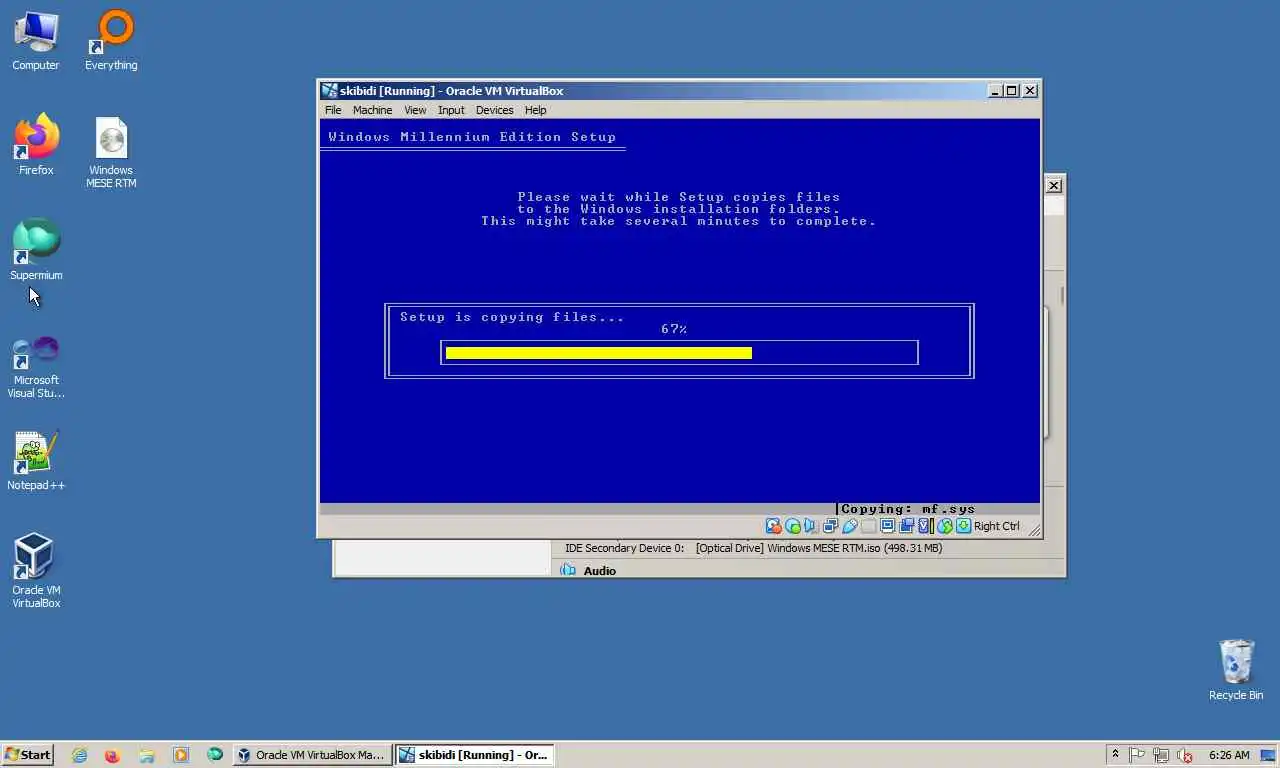The image size is (1280, 768).
Task: Select the Oracle VM VirtualBox desktop shortcut
Action: coord(36,571)
